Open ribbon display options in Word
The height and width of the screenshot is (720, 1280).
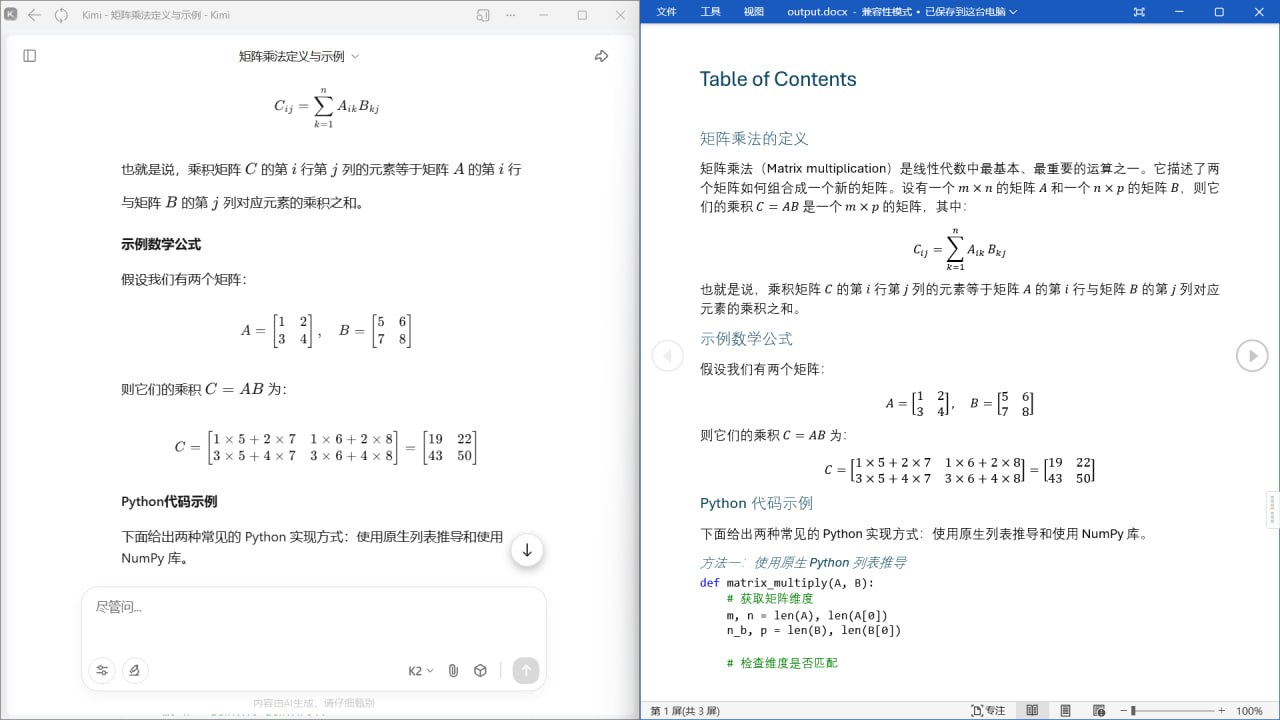(1139, 12)
